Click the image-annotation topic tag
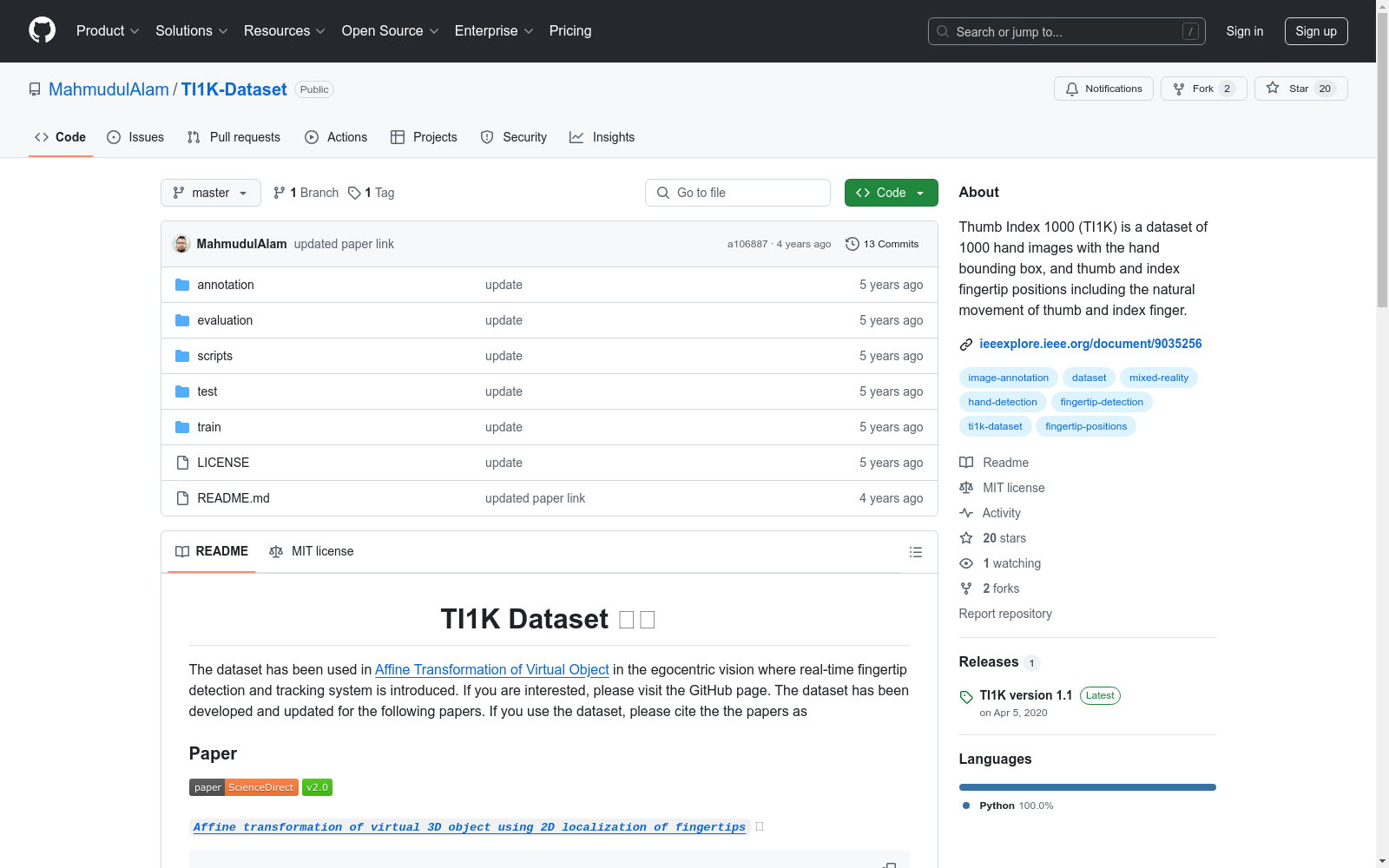Screen dimensions: 1389x868 [x=1008, y=378]
